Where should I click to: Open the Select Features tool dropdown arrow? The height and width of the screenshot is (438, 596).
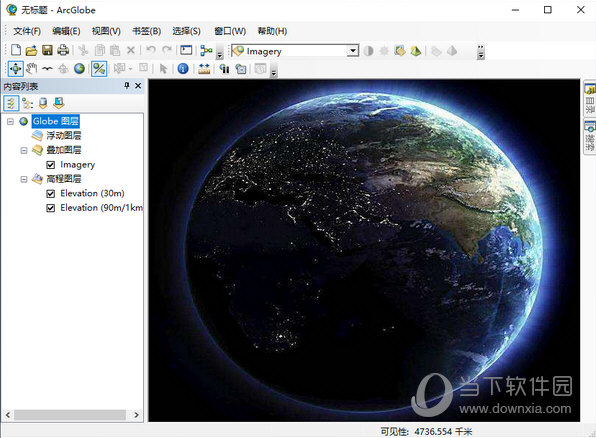[x=130, y=69]
